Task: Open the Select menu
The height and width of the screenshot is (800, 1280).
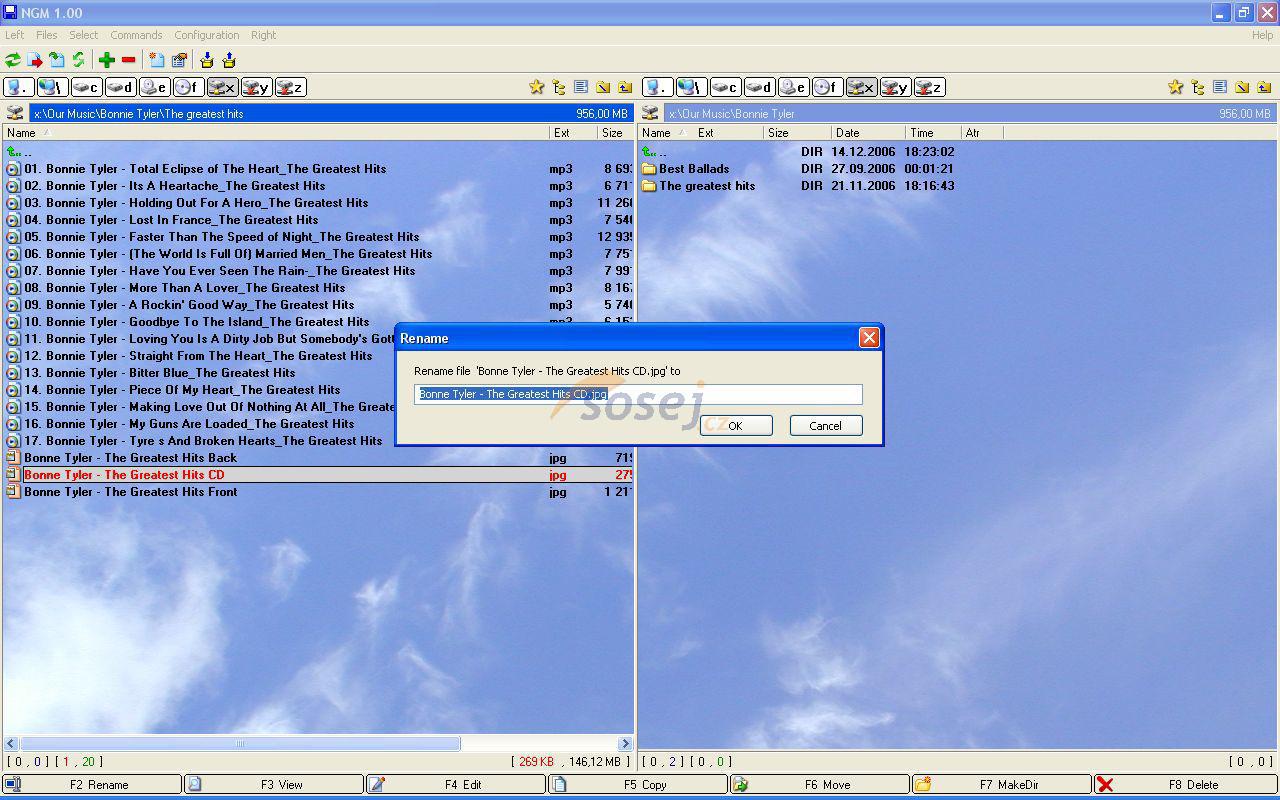Action: click(84, 35)
